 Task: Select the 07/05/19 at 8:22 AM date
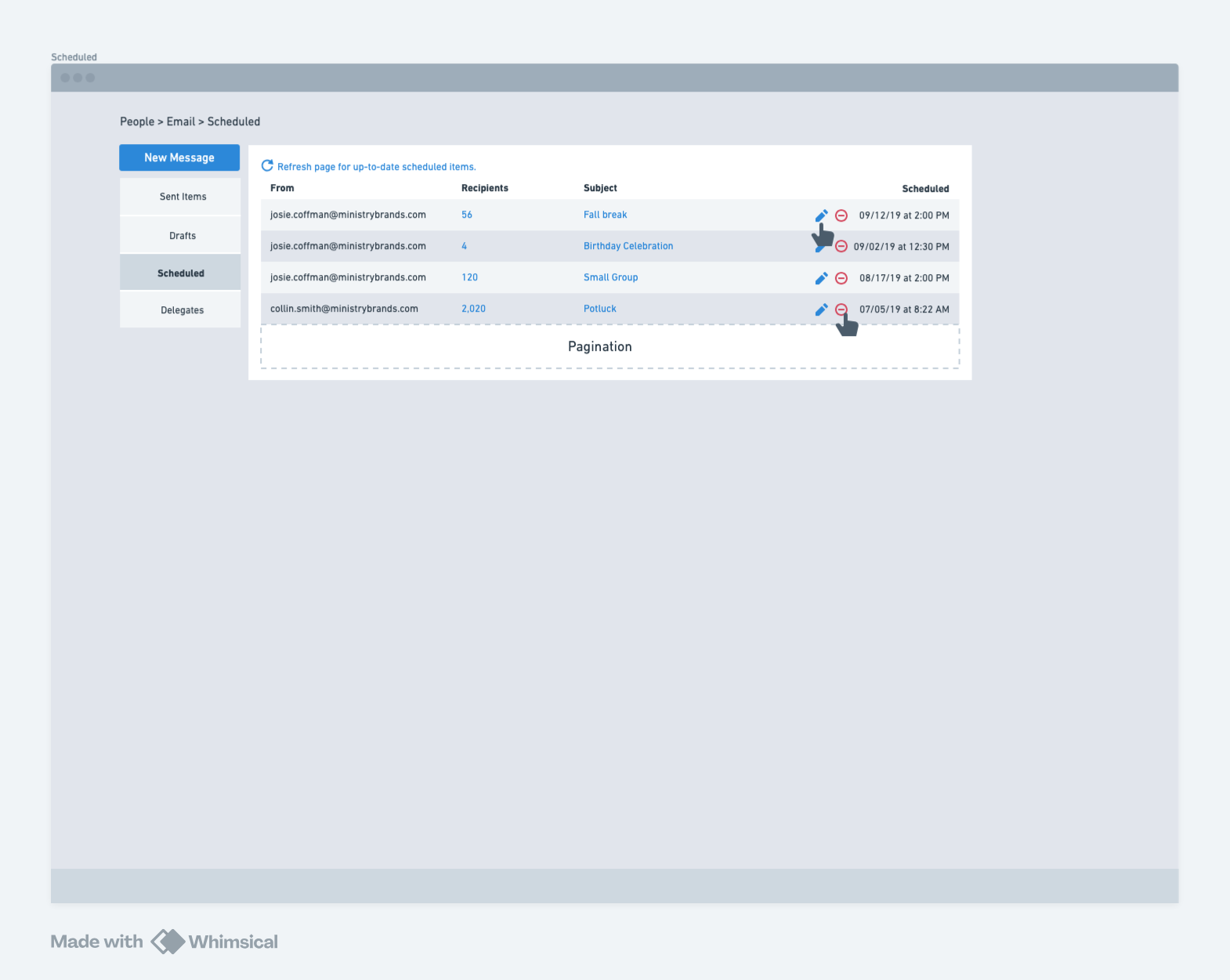(x=904, y=309)
